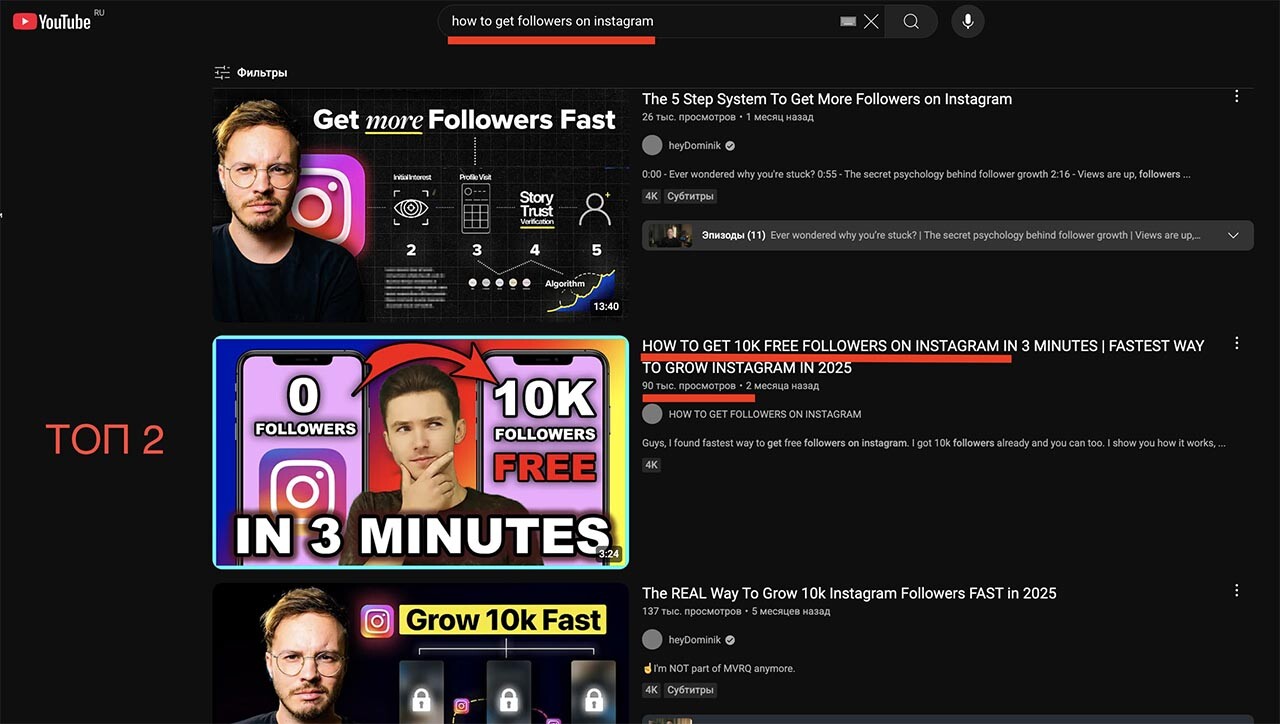1280x724 pixels.
Task: Open heyDominik channel name on first result
Action: 694,146
